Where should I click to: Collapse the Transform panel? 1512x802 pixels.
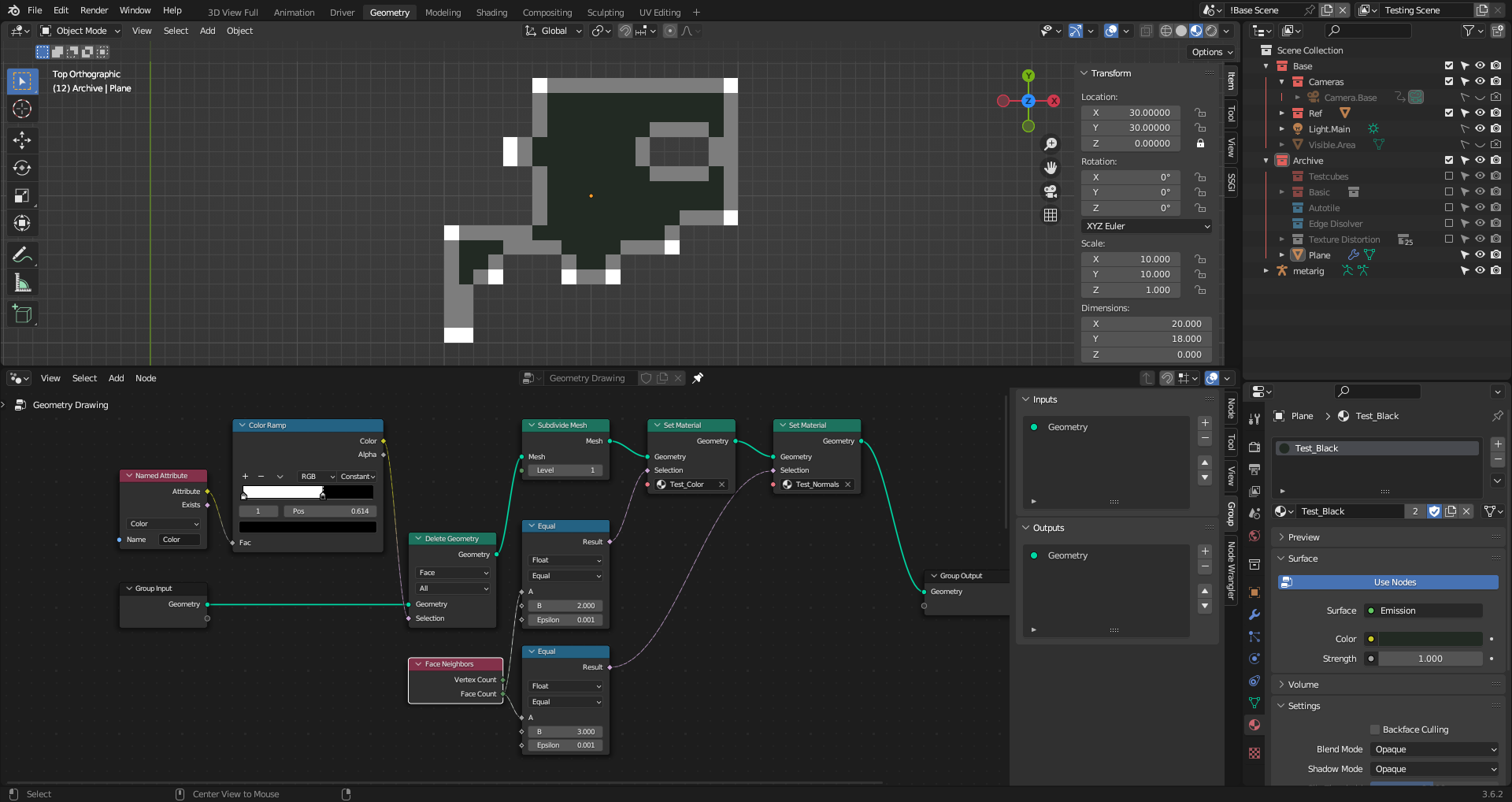[x=1110, y=73]
